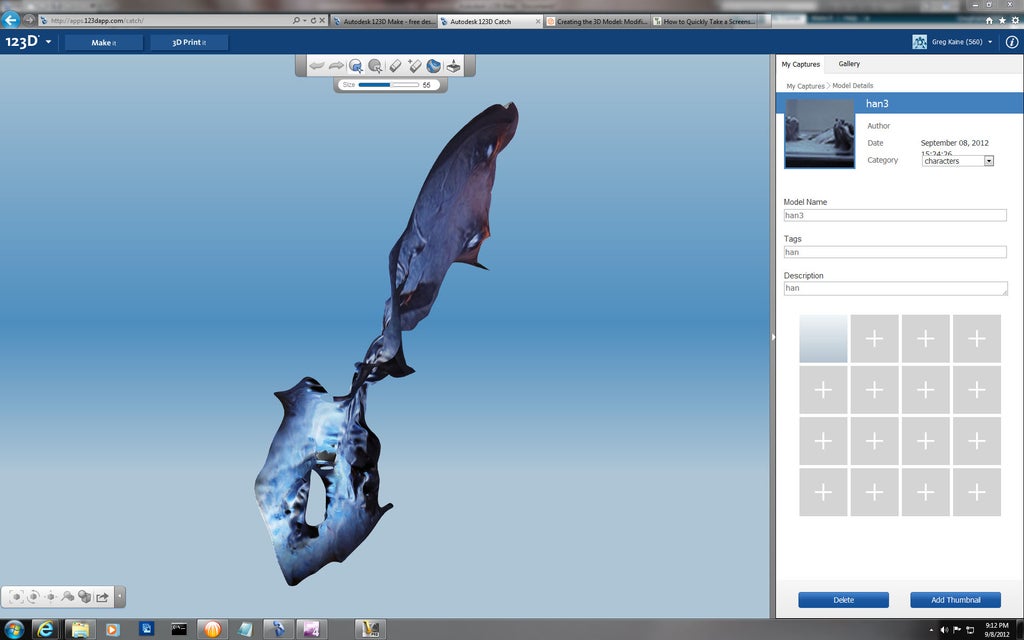This screenshot has width=1024, height=640.
Task: Click the user avatar icon
Action: [920, 42]
